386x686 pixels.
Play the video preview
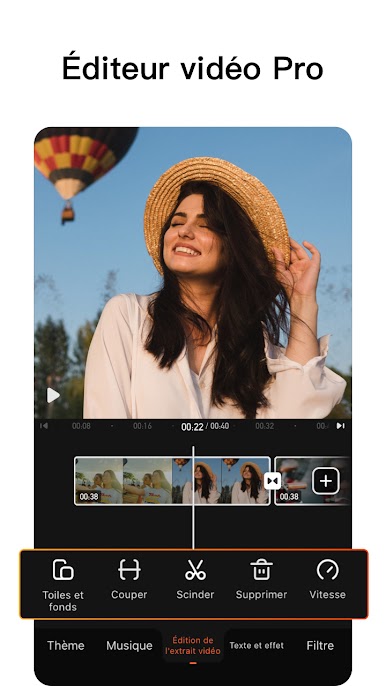tap(53, 395)
